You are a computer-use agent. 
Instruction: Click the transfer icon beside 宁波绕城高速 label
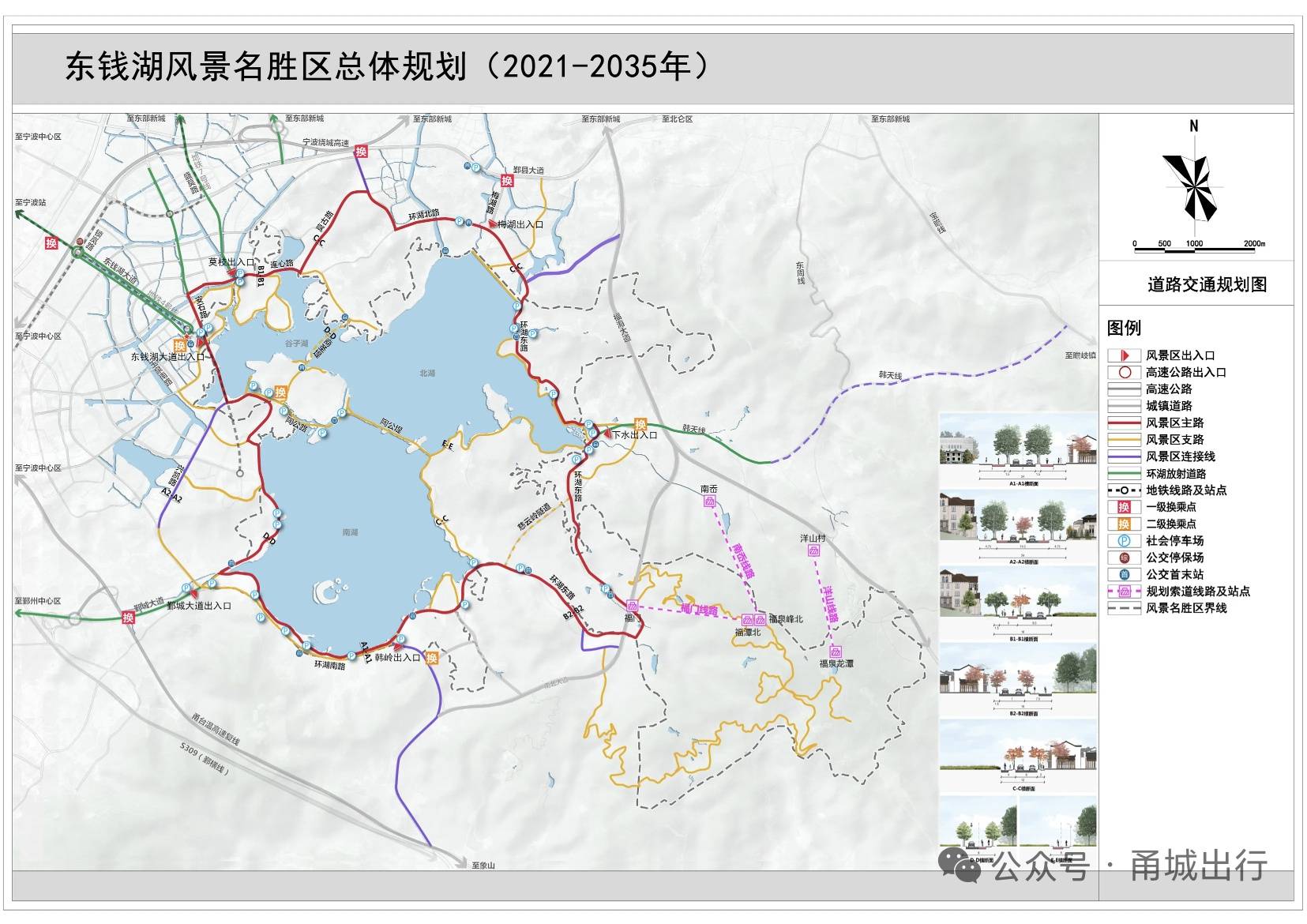(x=361, y=152)
